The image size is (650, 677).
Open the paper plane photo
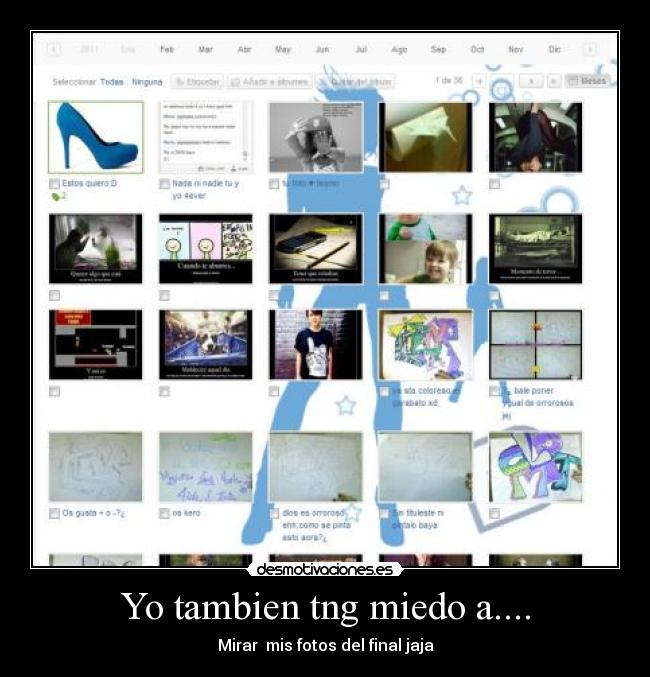(425, 137)
